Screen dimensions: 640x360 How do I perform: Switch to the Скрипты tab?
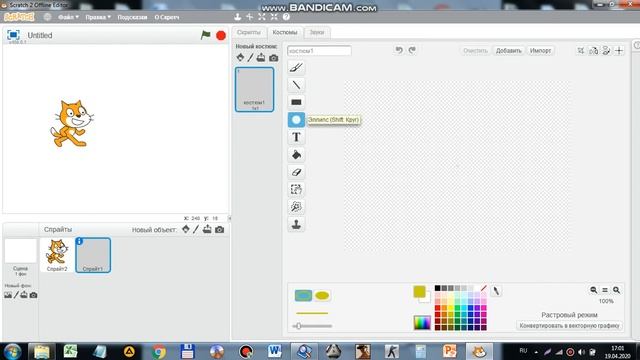coord(249,32)
